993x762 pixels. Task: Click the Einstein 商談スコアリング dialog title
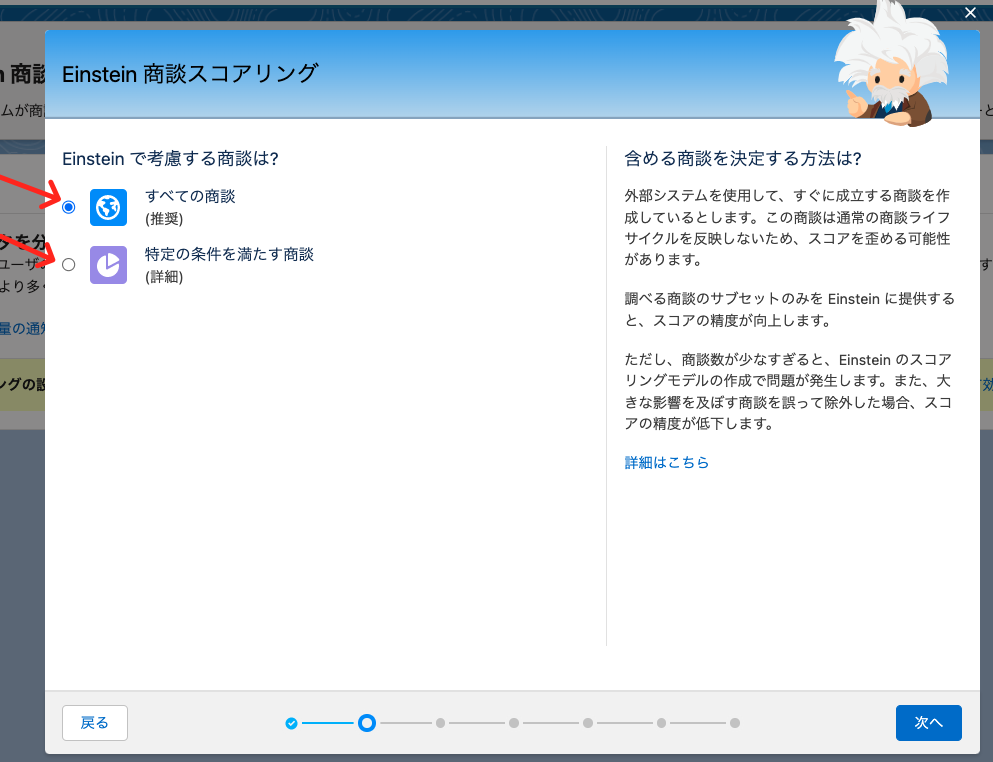[190, 73]
